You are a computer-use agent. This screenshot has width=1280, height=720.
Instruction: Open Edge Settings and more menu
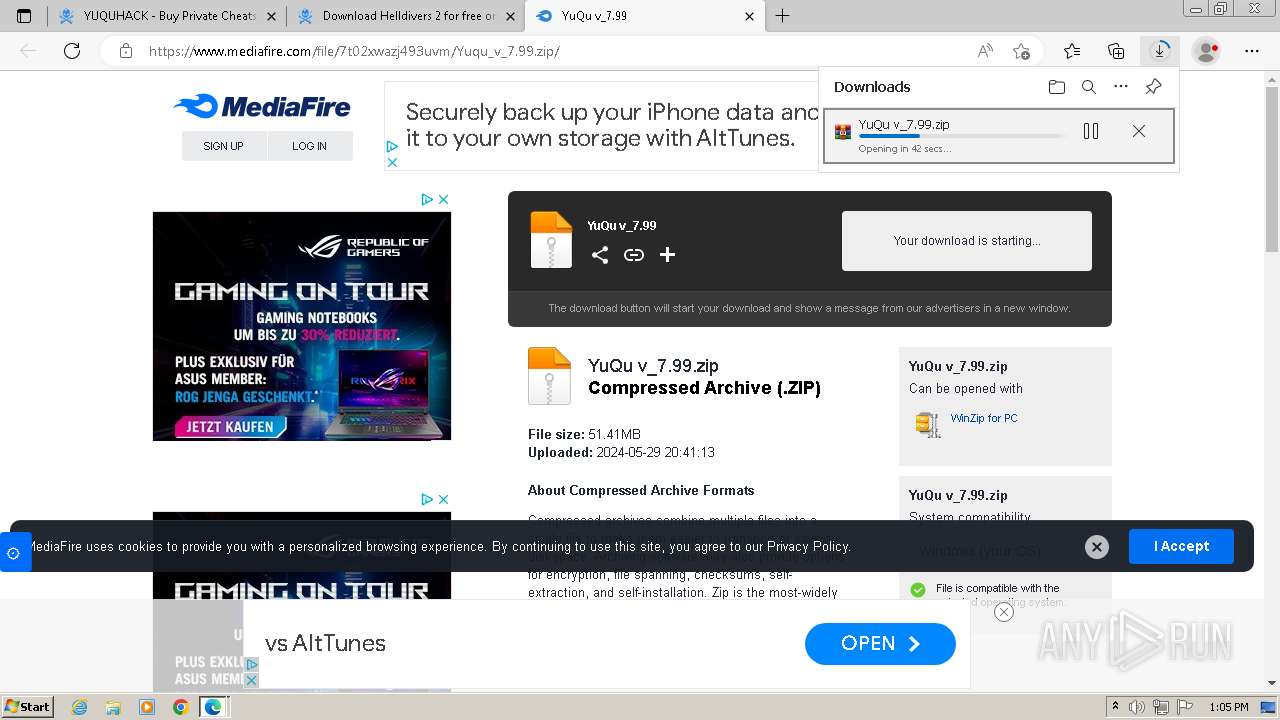[x=1251, y=51]
